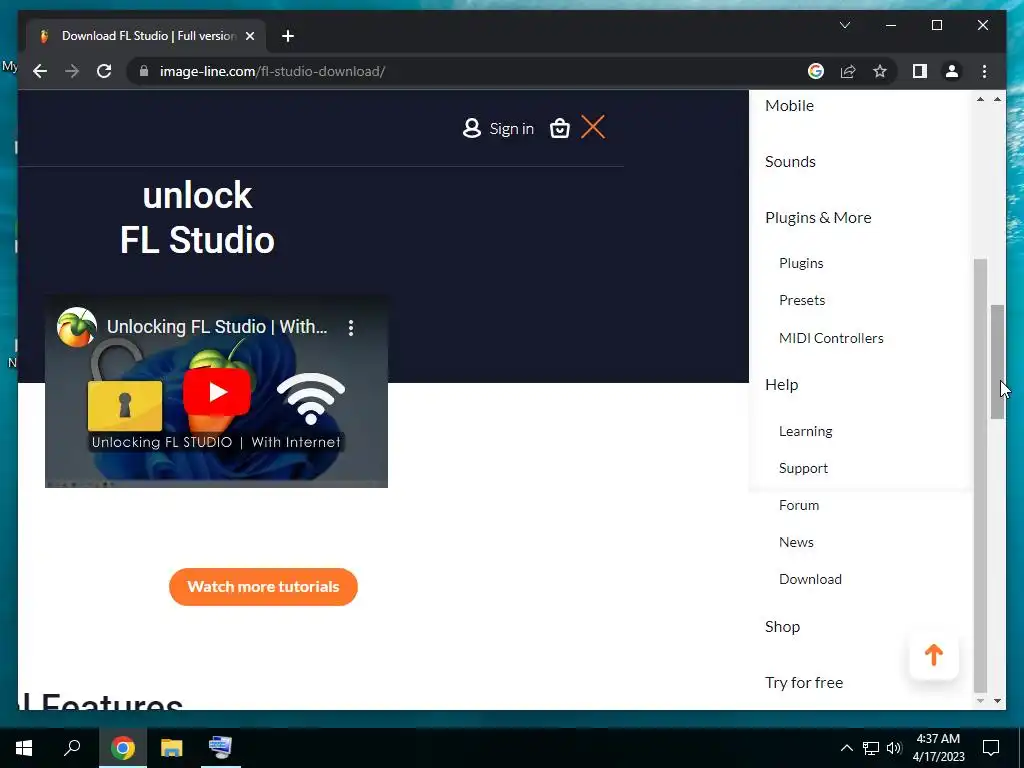Viewport: 1024px width, 768px height.
Task: Click the page scrollbar down arrow
Action: pos(997,701)
